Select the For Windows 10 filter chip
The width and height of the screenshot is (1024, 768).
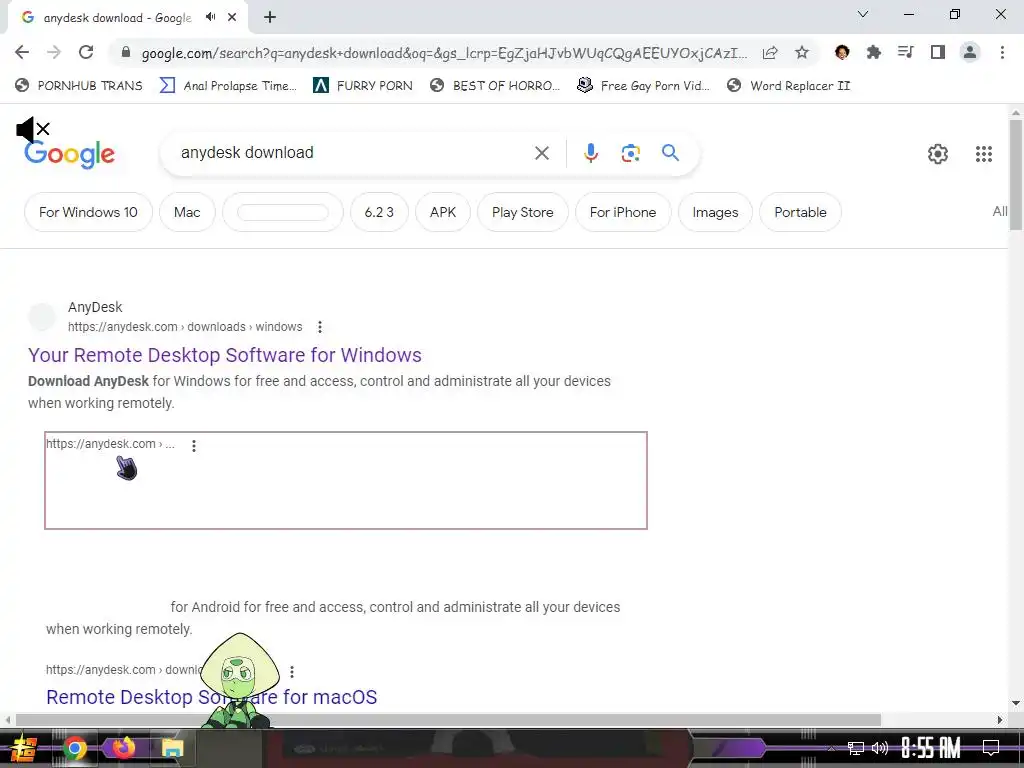point(88,212)
